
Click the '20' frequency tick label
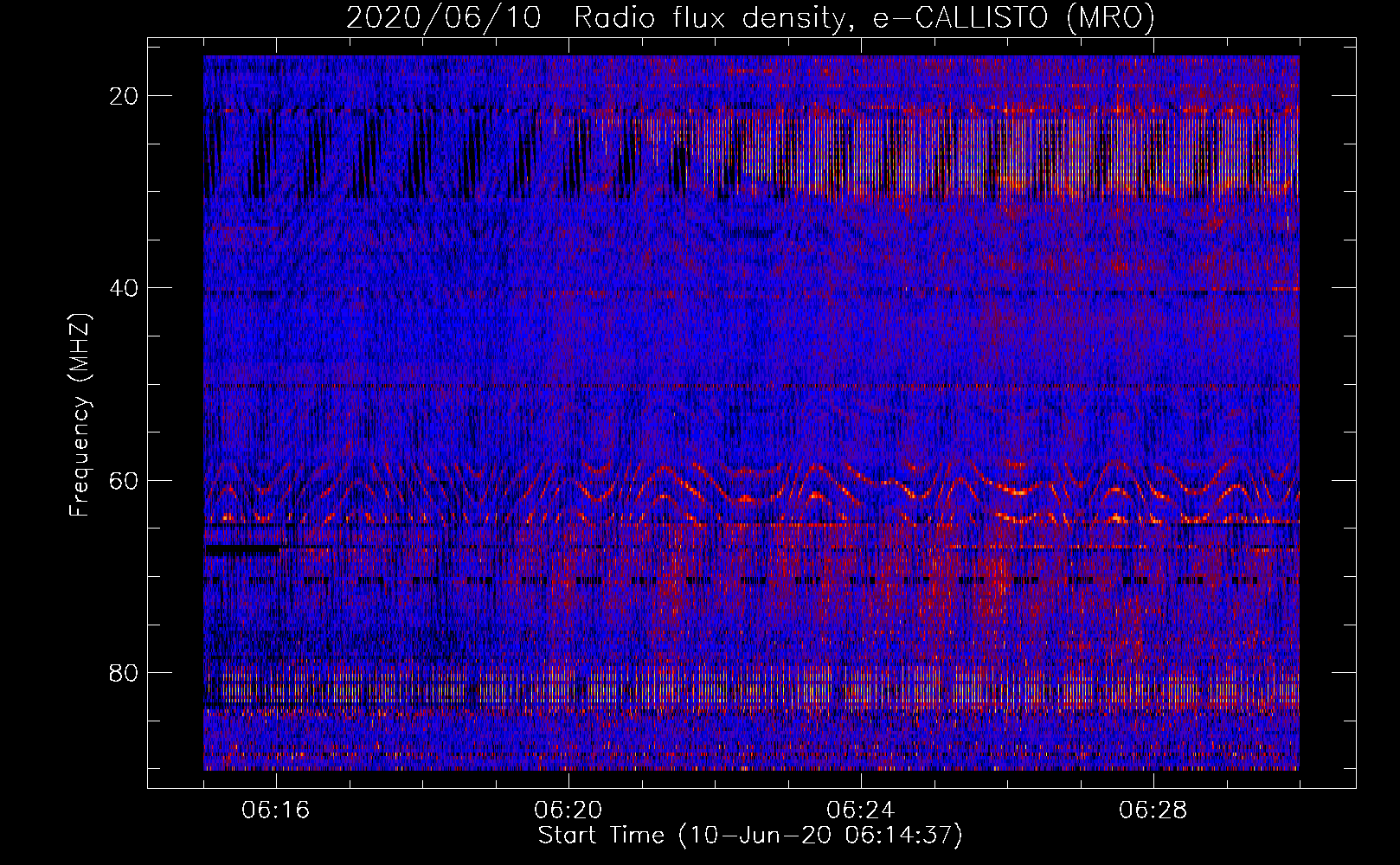[x=125, y=96]
